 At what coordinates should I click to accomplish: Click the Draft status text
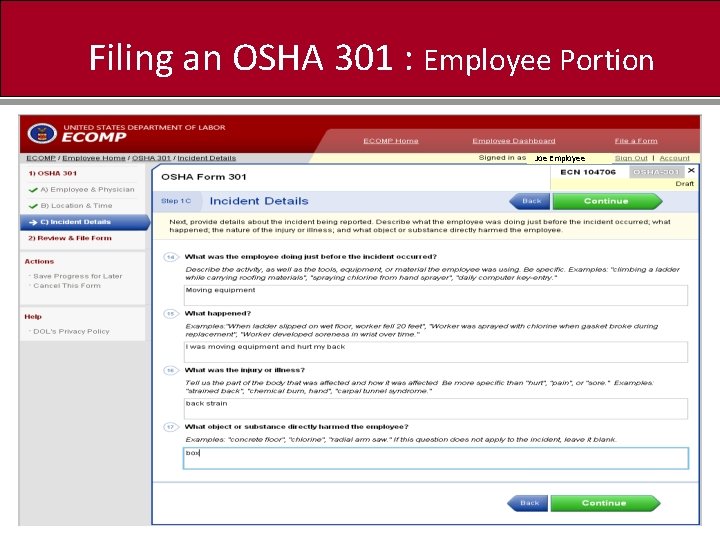[x=684, y=184]
